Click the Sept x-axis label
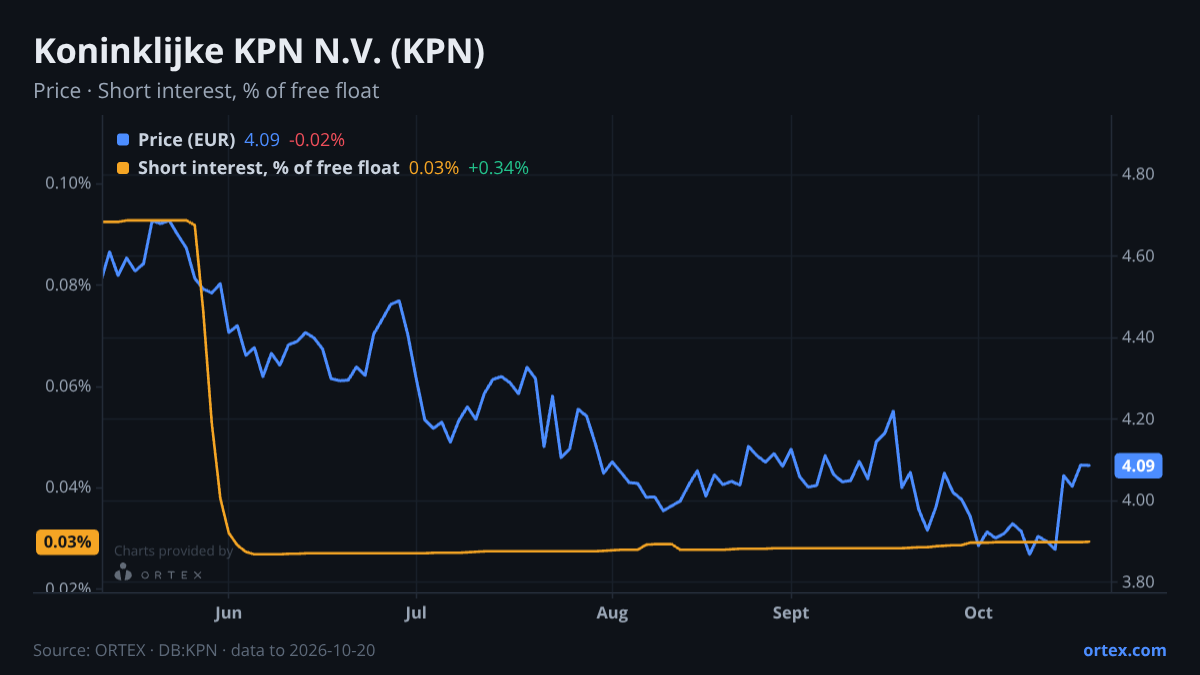This screenshot has width=1200, height=675. pyautogui.click(x=791, y=613)
